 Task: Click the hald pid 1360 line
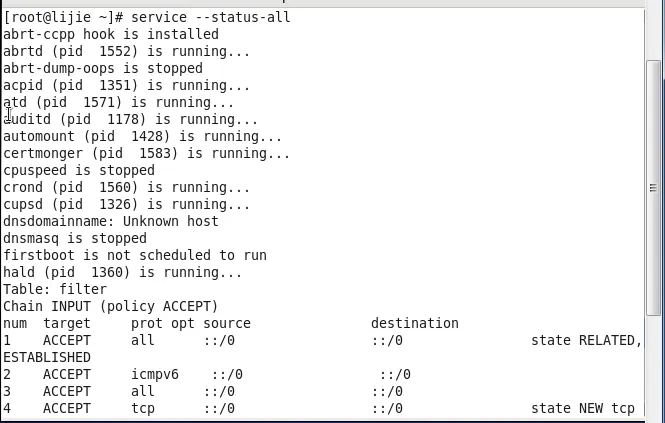pyautogui.click(x=122, y=272)
